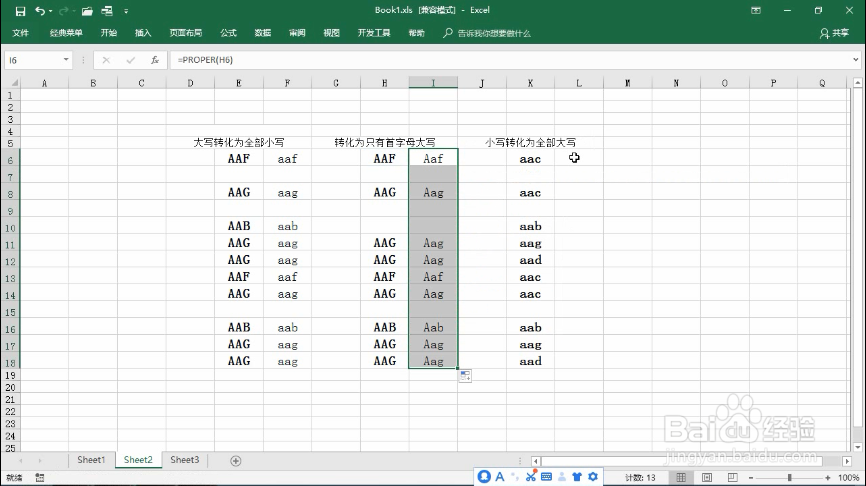Viewport: 866px width, 486px height.
Task: Select column E header
Action: pyautogui.click(x=239, y=83)
